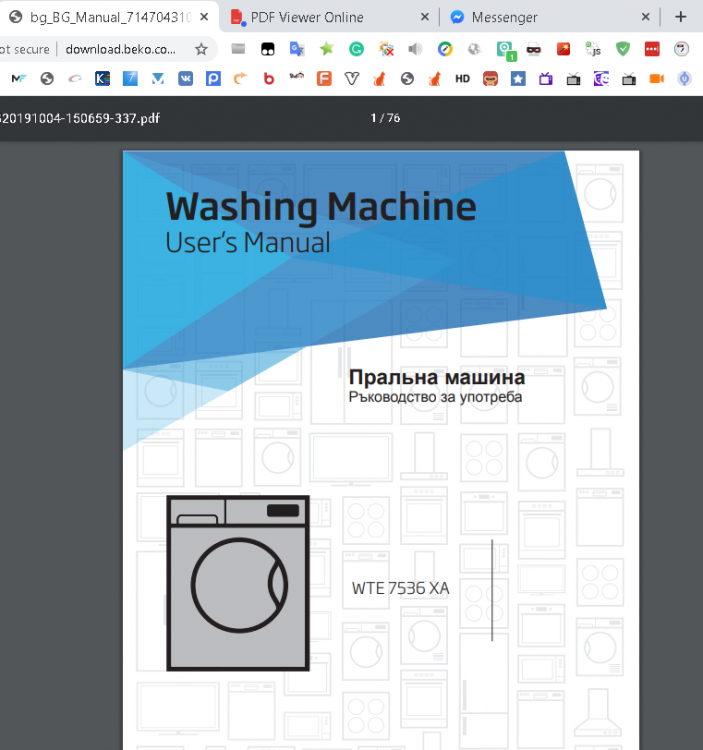The image size is (703, 750).
Task: Close the bg_BG_Manual tab
Action: pos(204,17)
